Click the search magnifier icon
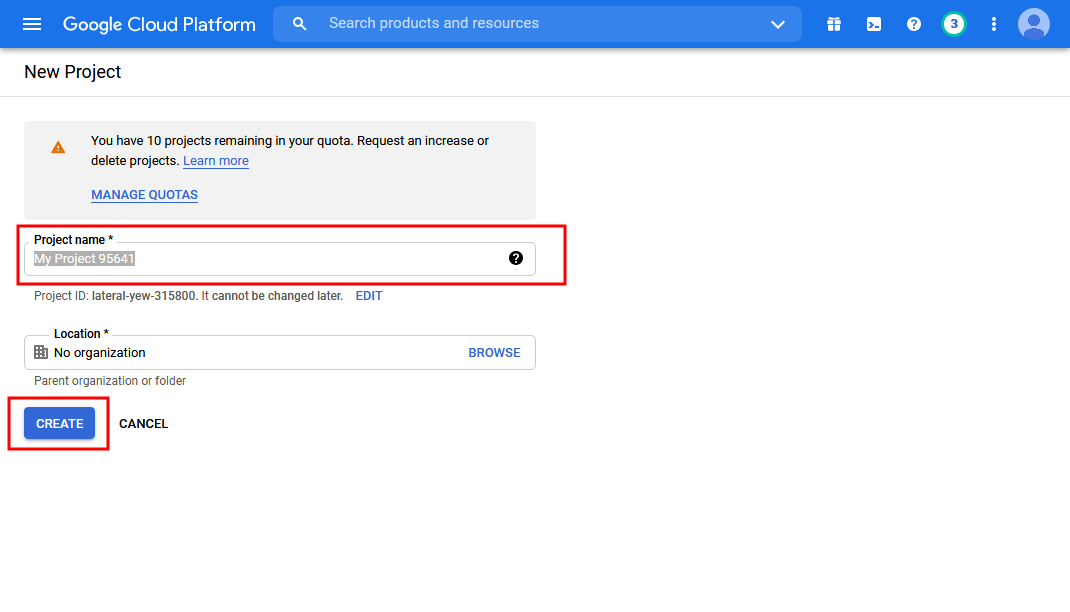The width and height of the screenshot is (1070, 612). click(299, 24)
